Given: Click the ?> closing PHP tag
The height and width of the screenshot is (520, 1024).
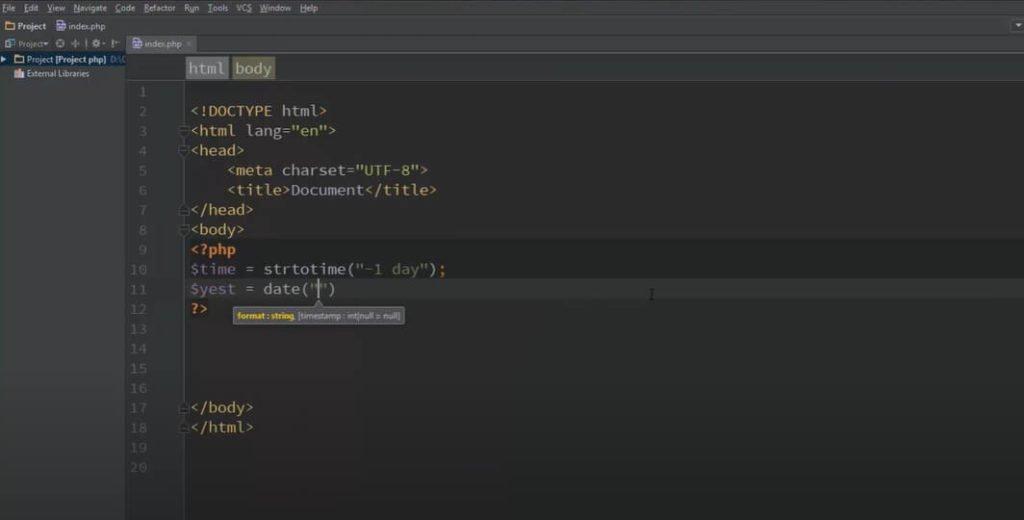Looking at the screenshot, I should coord(199,308).
